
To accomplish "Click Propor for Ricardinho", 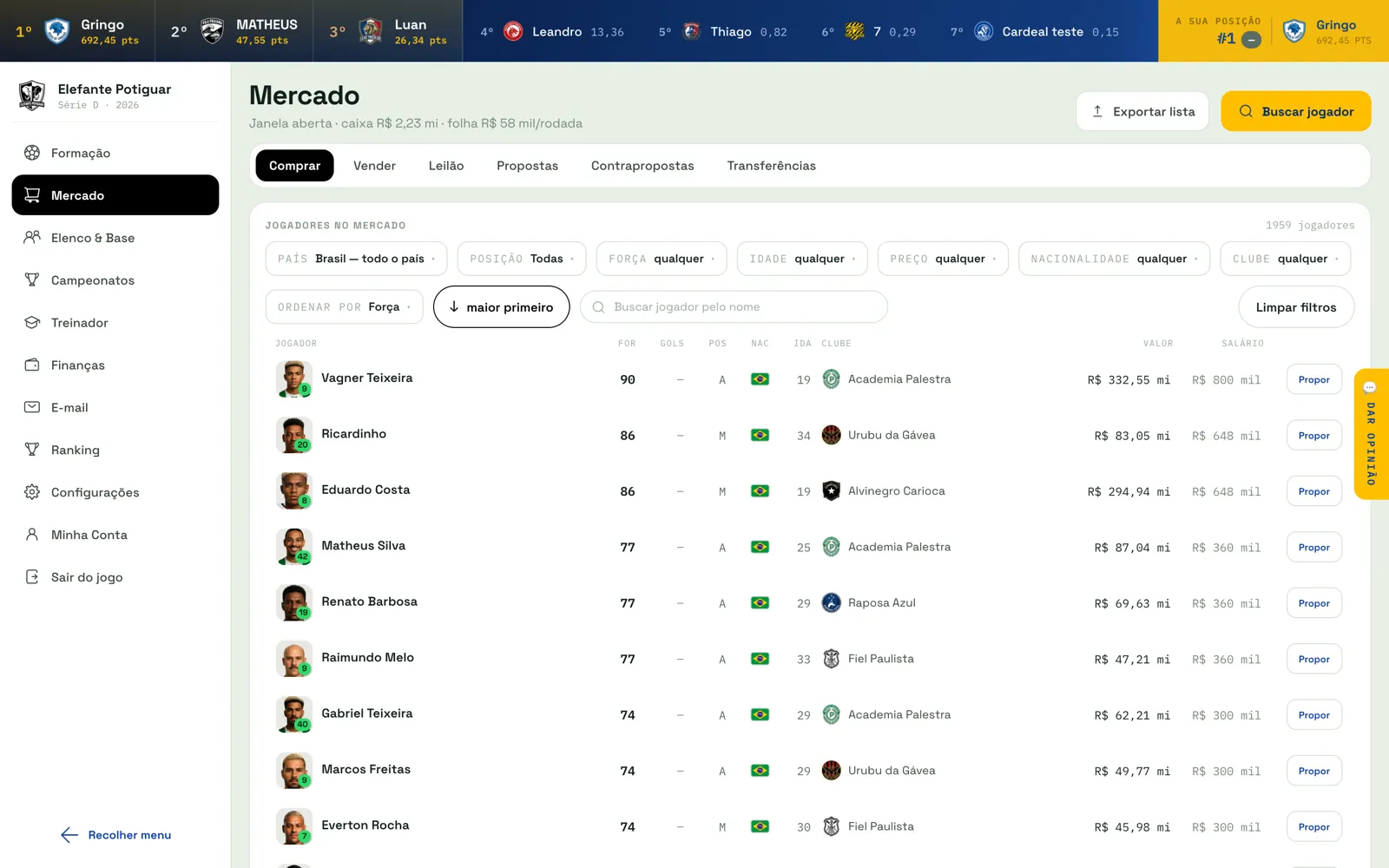I will point(1313,436).
